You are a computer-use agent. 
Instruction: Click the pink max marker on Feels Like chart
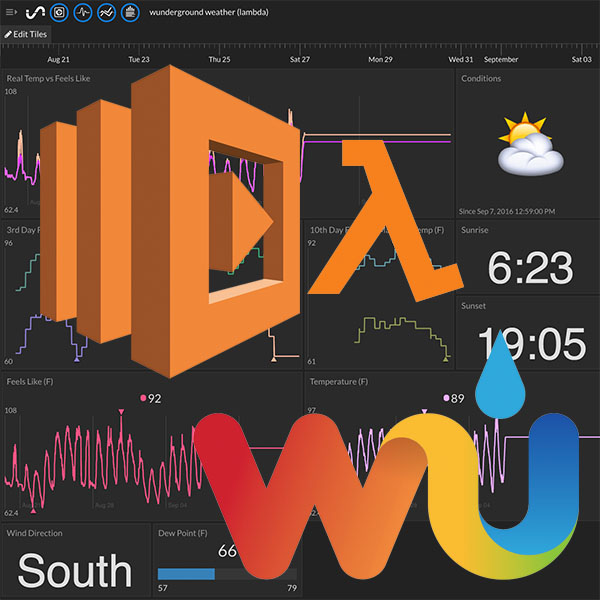click(121, 412)
